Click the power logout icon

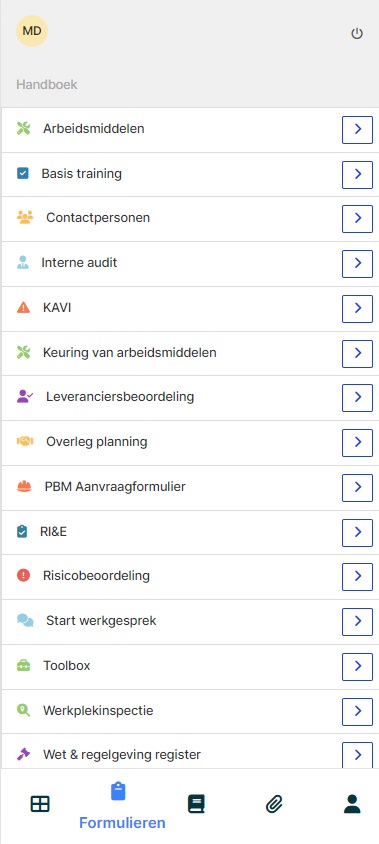[x=357, y=33]
